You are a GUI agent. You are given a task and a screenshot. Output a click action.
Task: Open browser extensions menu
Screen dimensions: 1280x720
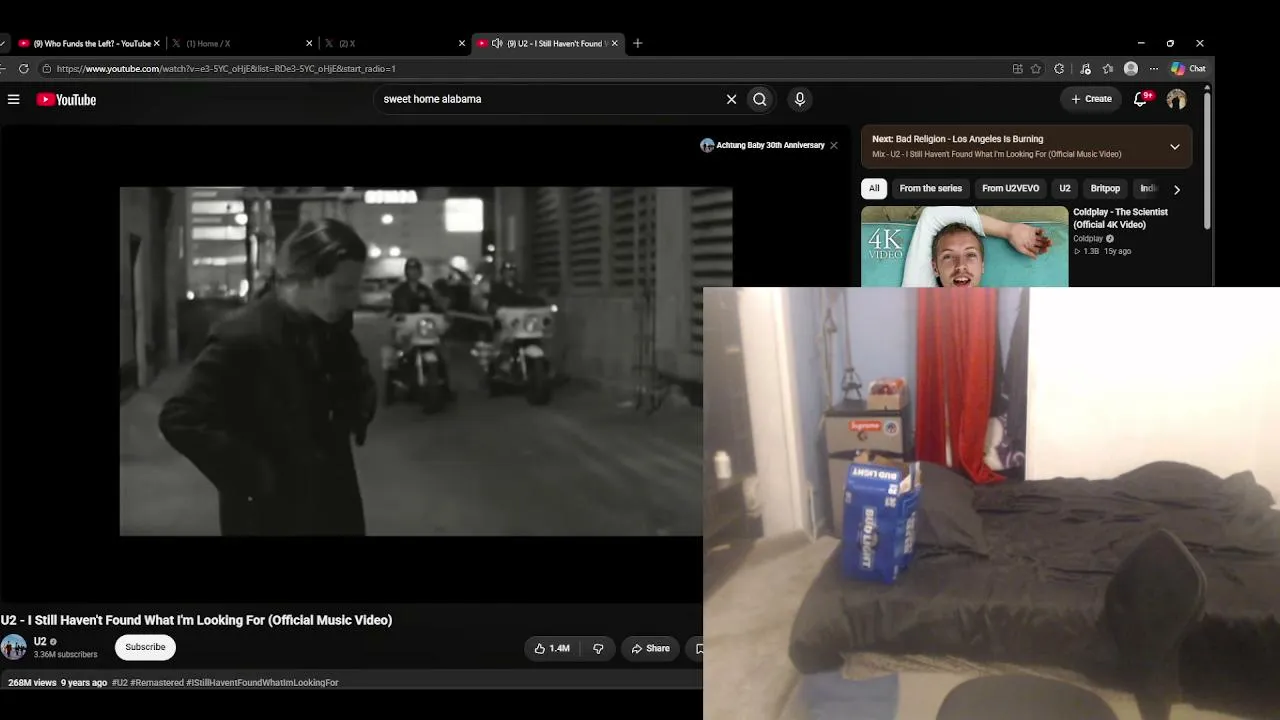pyautogui.click(x=1059, y=69)
